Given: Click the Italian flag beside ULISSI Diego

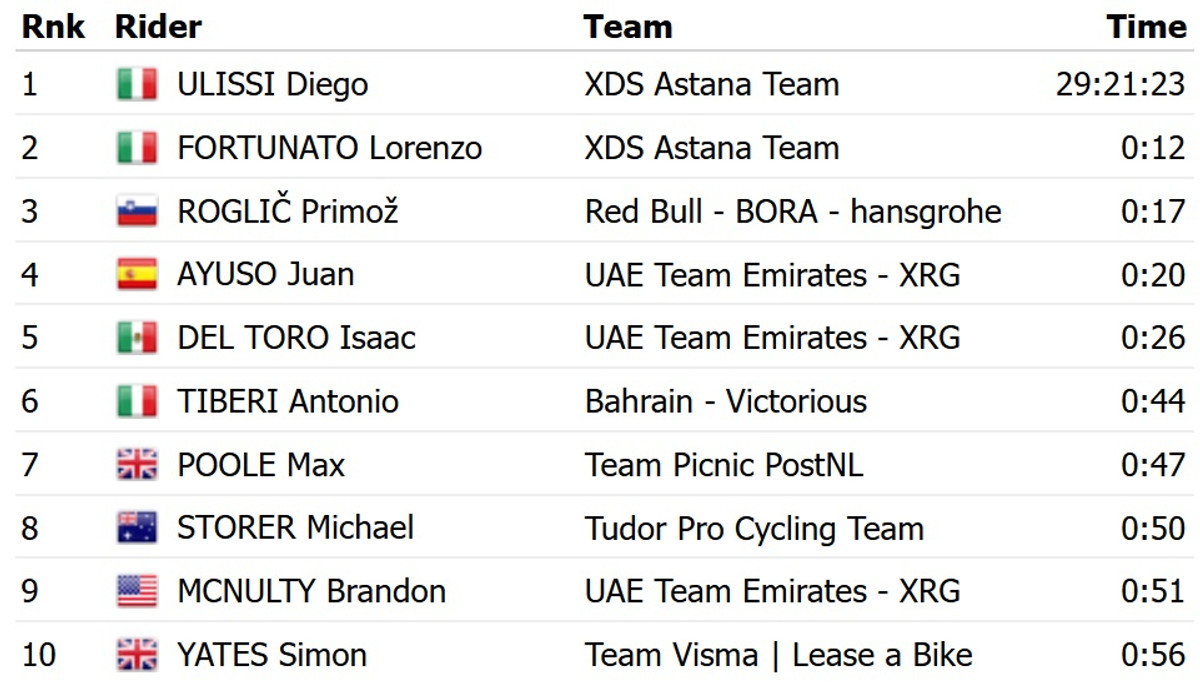Looking at the screenshot, I should tap(137, 85).
